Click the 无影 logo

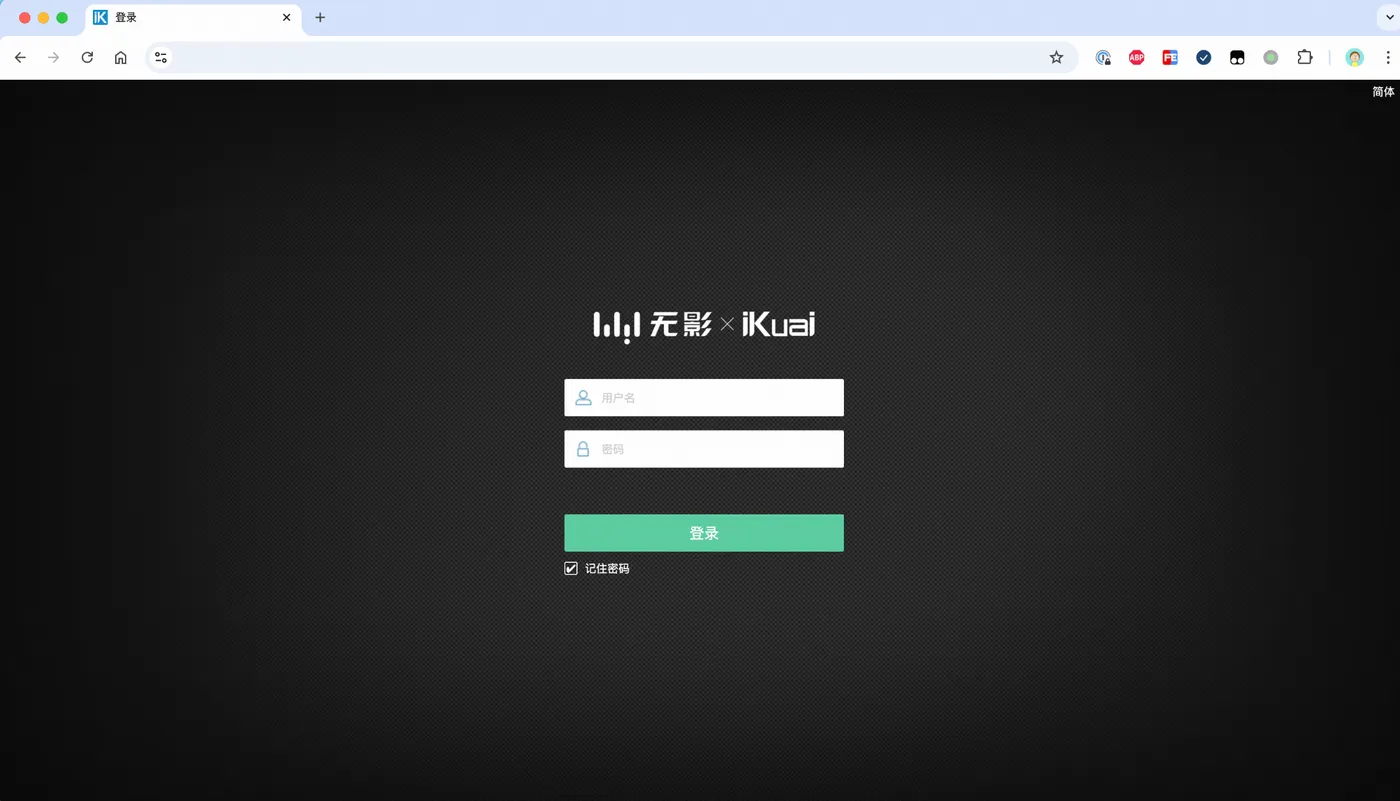[x=653, y=325]
